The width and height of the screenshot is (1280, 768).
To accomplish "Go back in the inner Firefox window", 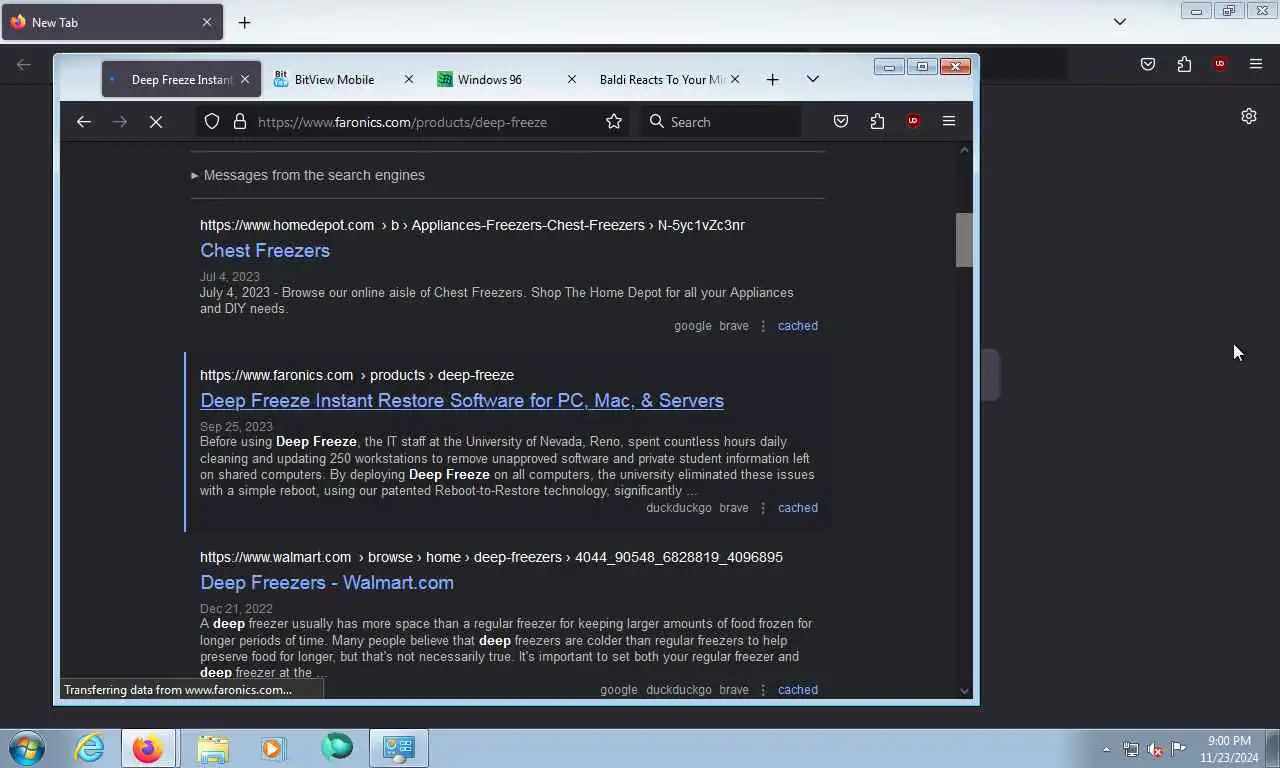I will [84, 122].
